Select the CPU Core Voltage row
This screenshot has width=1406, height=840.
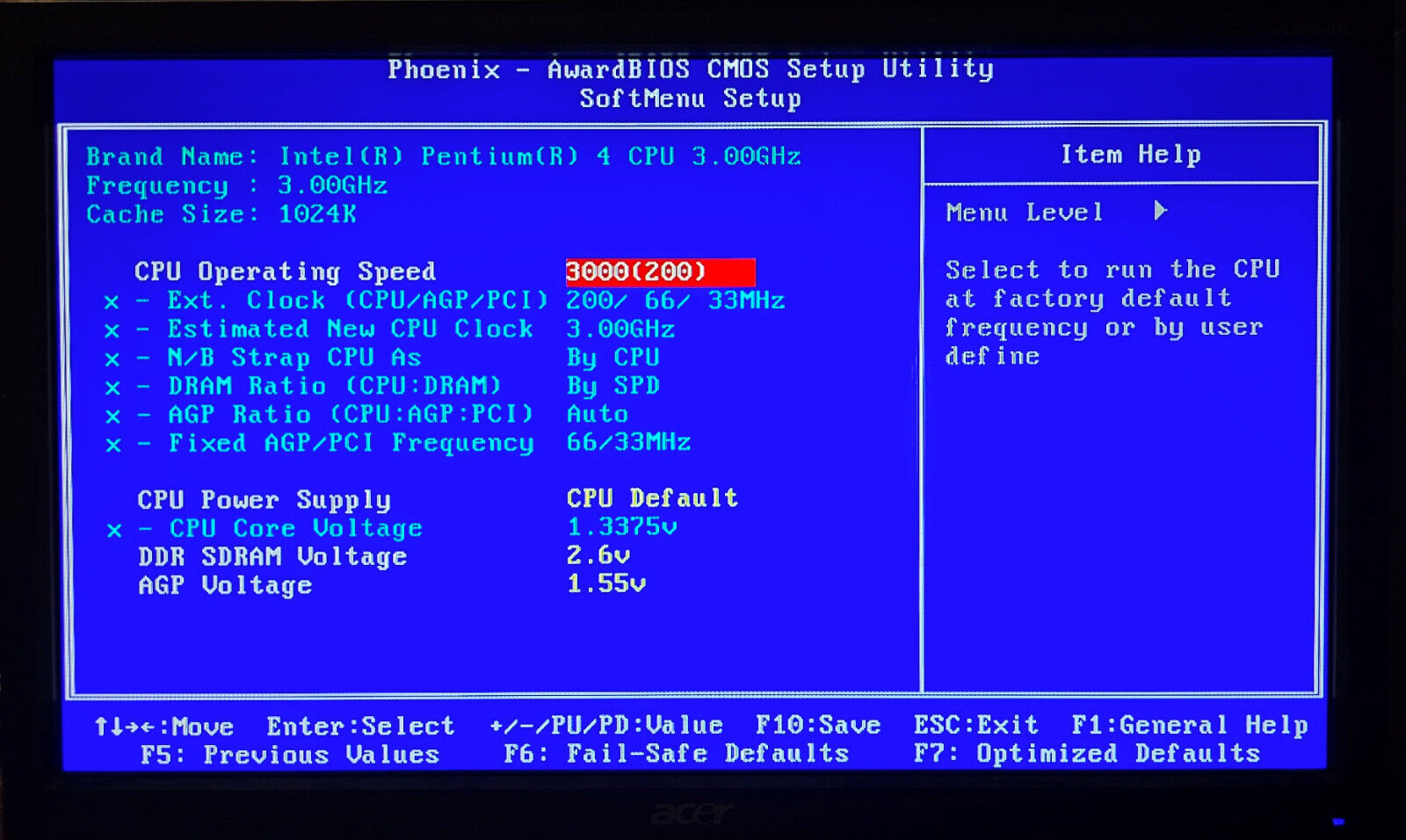[296, 528]
